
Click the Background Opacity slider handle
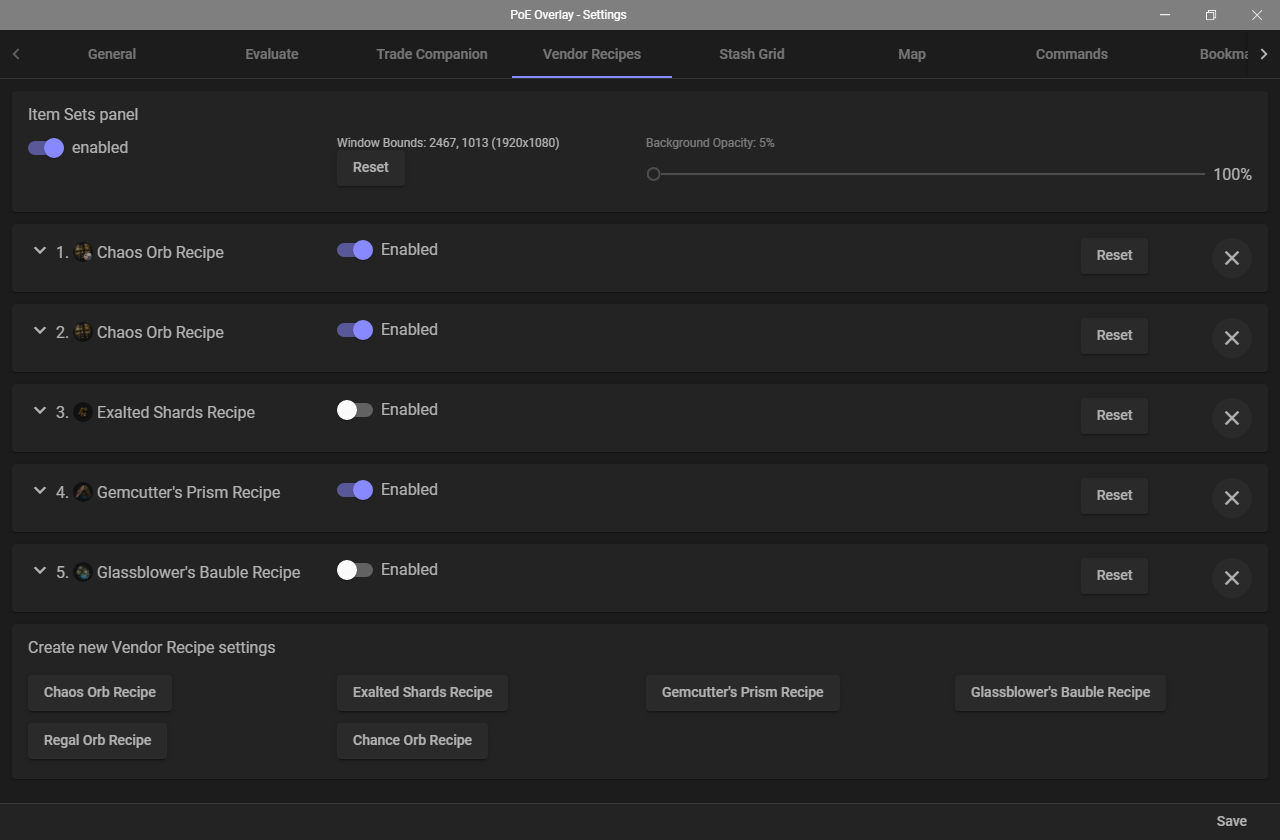tap(654, 174)
